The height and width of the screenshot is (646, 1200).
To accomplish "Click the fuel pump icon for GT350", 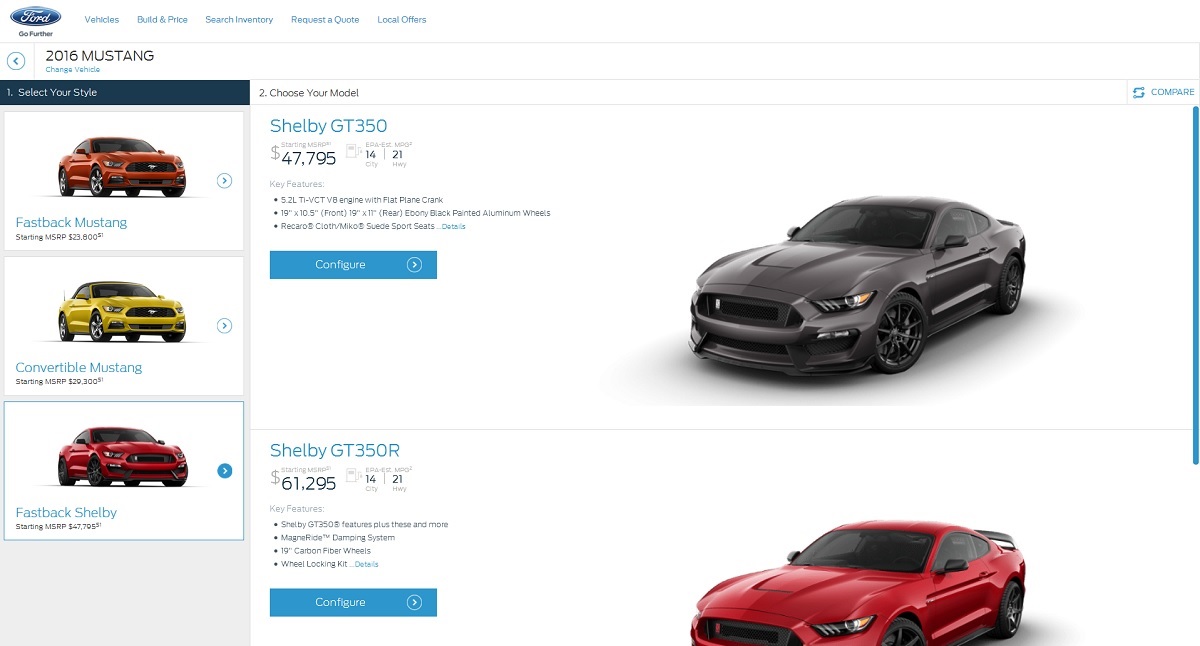I will pos(352,151).
